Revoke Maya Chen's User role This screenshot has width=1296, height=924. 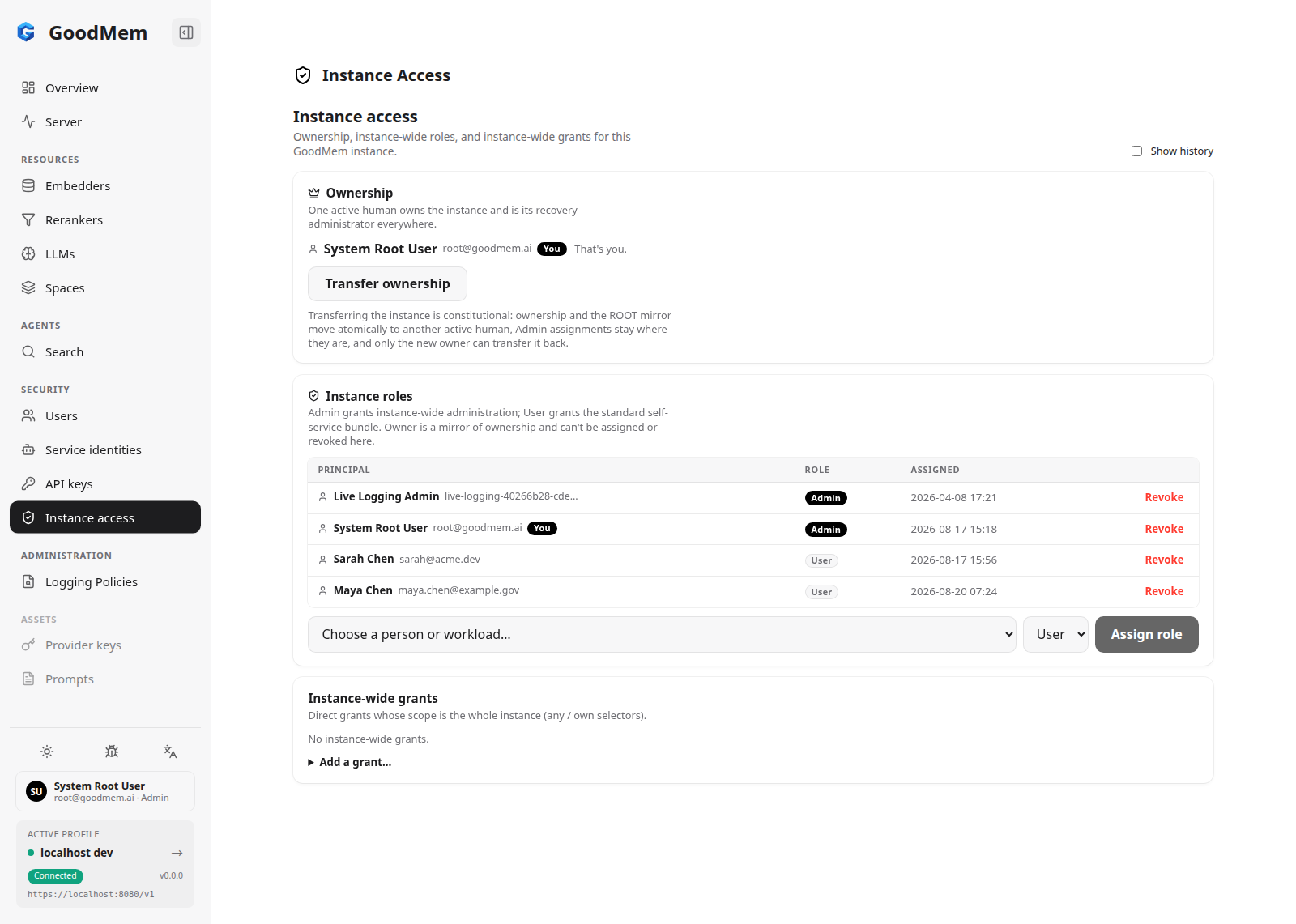[1164, 591]
